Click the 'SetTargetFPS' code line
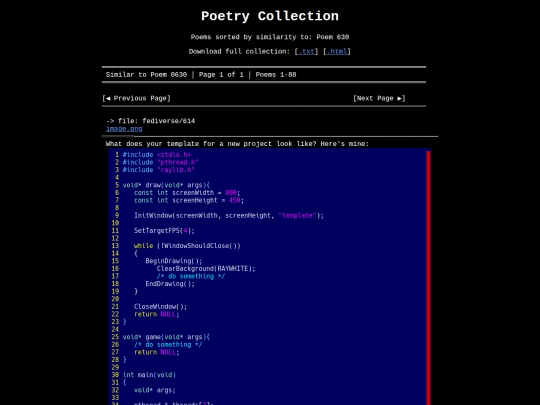Image resolution: width=540 pixels, height=405 pixels. (164, 231)
